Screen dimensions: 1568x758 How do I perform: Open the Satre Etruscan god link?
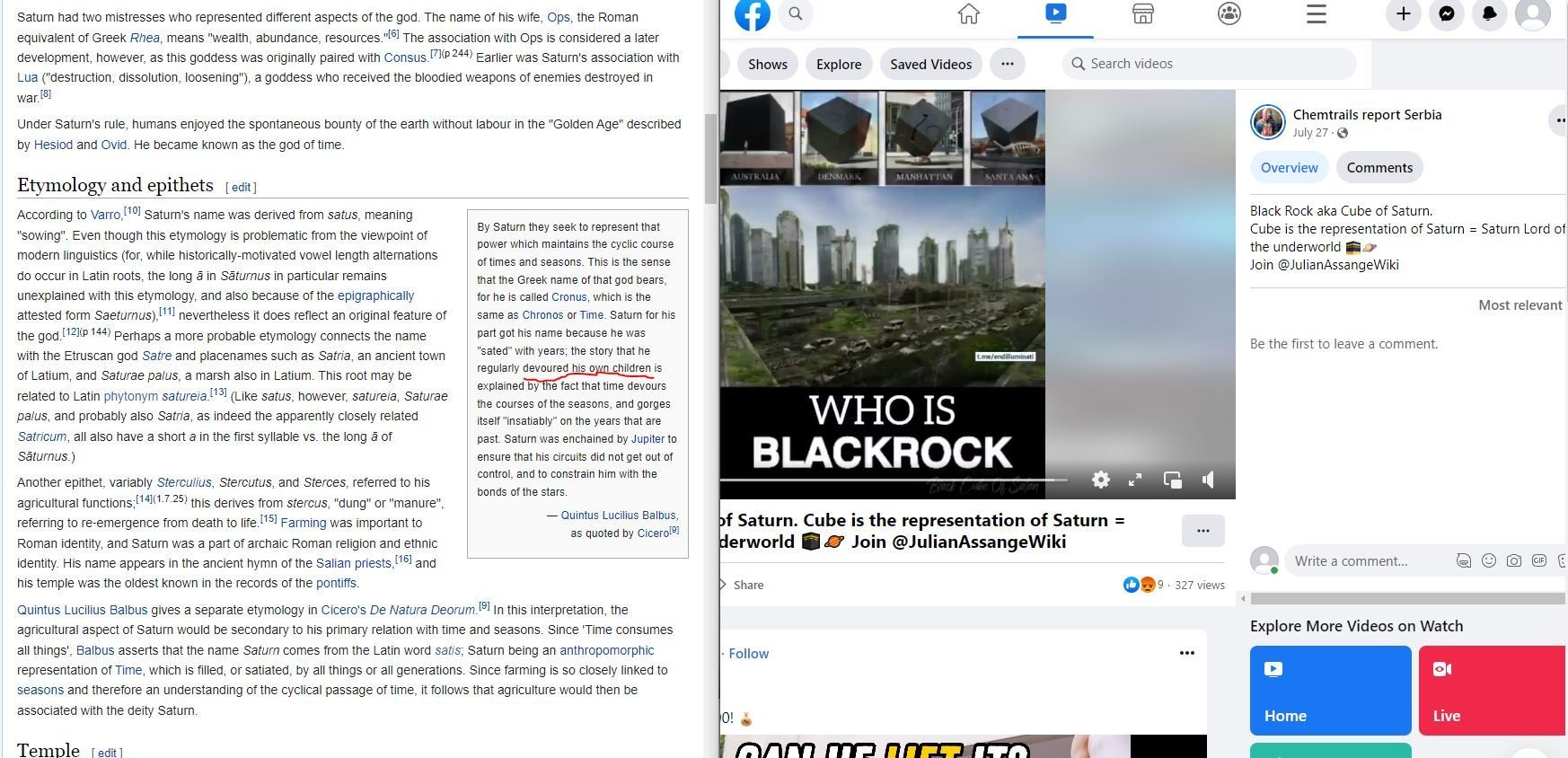(x=156, y=356)
